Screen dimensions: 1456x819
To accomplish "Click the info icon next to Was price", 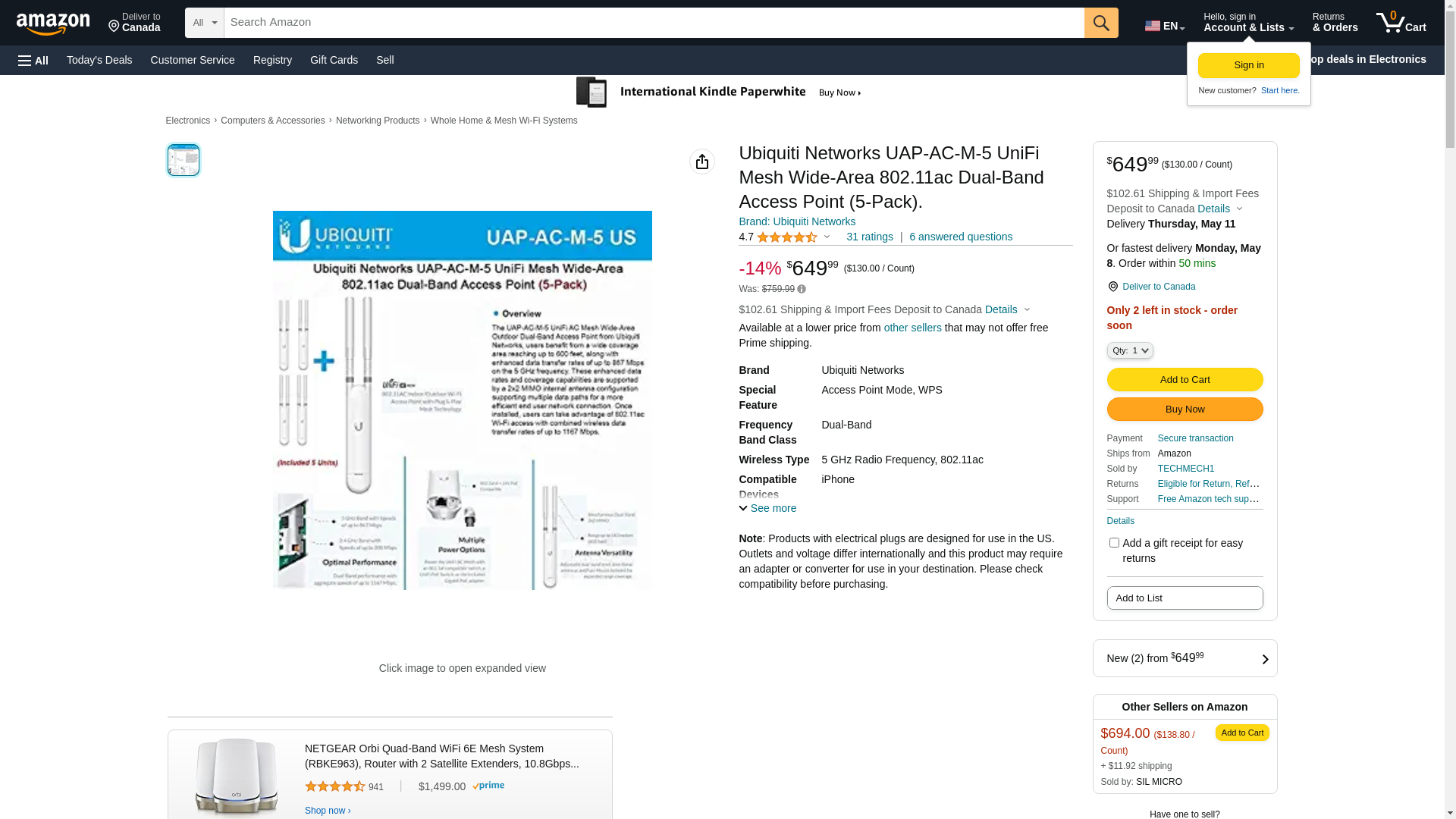I will pos(802,289).
